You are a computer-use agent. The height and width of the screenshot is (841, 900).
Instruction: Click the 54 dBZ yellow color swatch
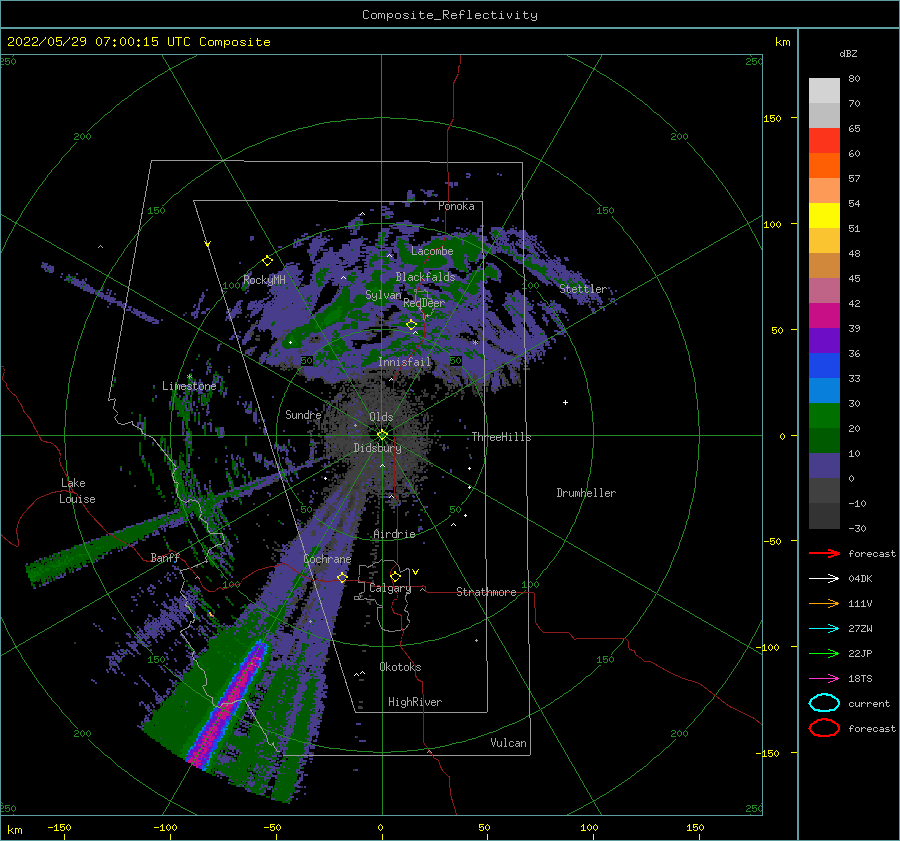pyautogui.click(x=824, y=216)
